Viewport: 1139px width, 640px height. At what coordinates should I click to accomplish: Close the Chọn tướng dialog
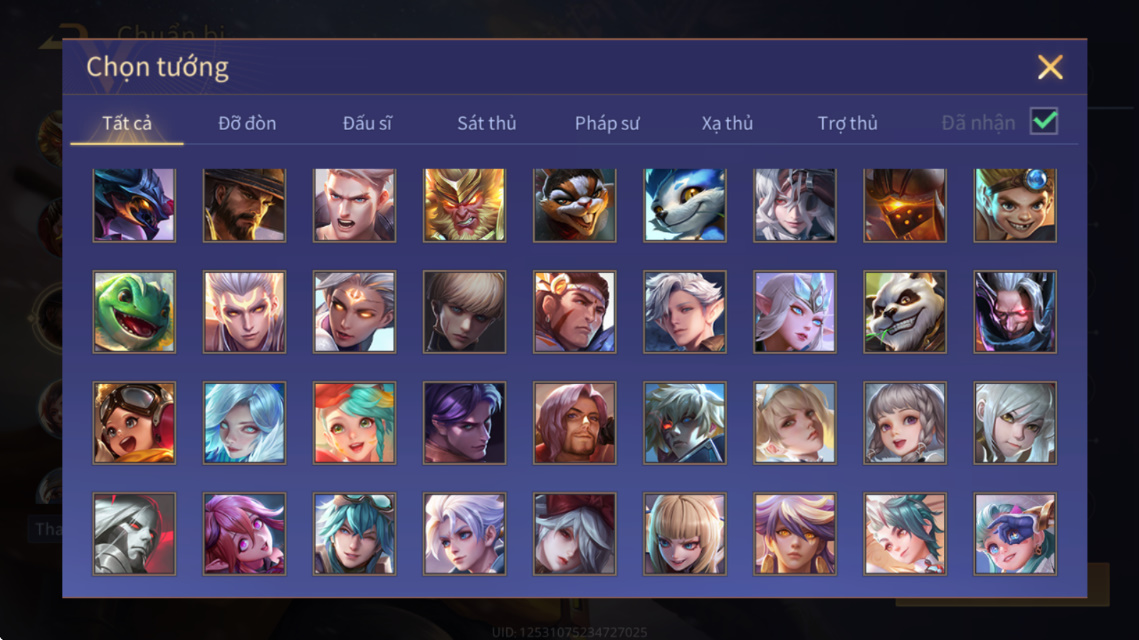pyautogui.click(x=1050, y=67)
